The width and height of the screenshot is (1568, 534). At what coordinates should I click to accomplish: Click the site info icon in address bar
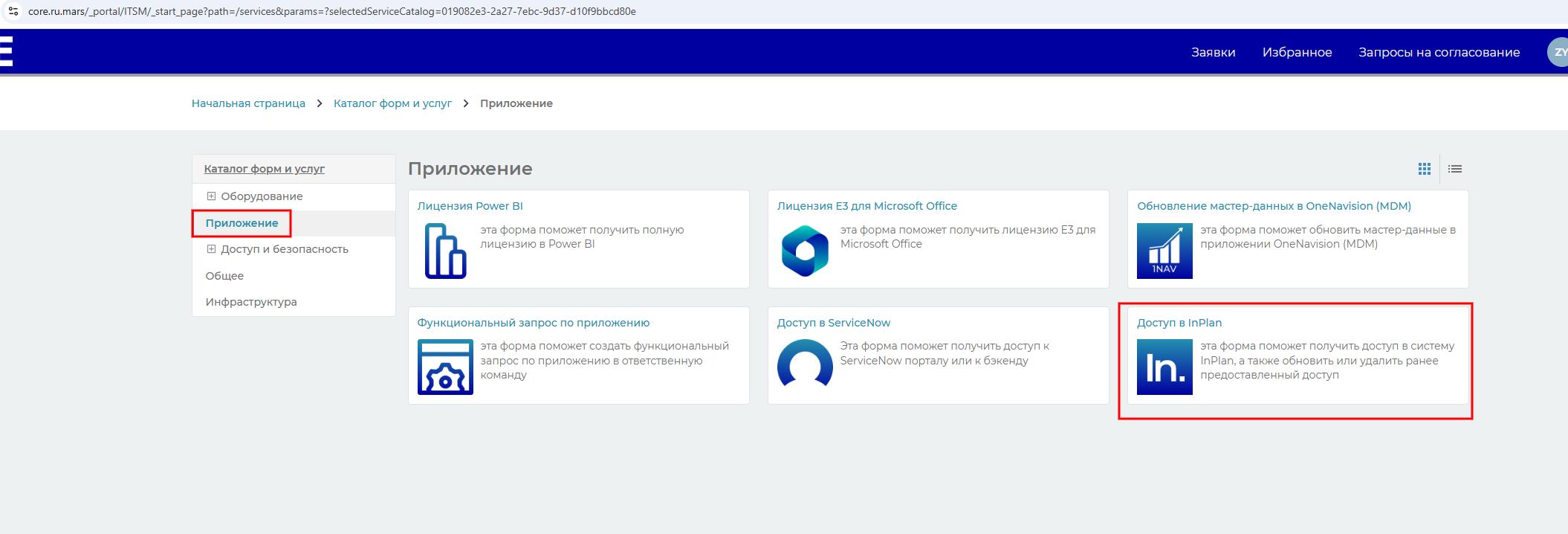point(13,11)
